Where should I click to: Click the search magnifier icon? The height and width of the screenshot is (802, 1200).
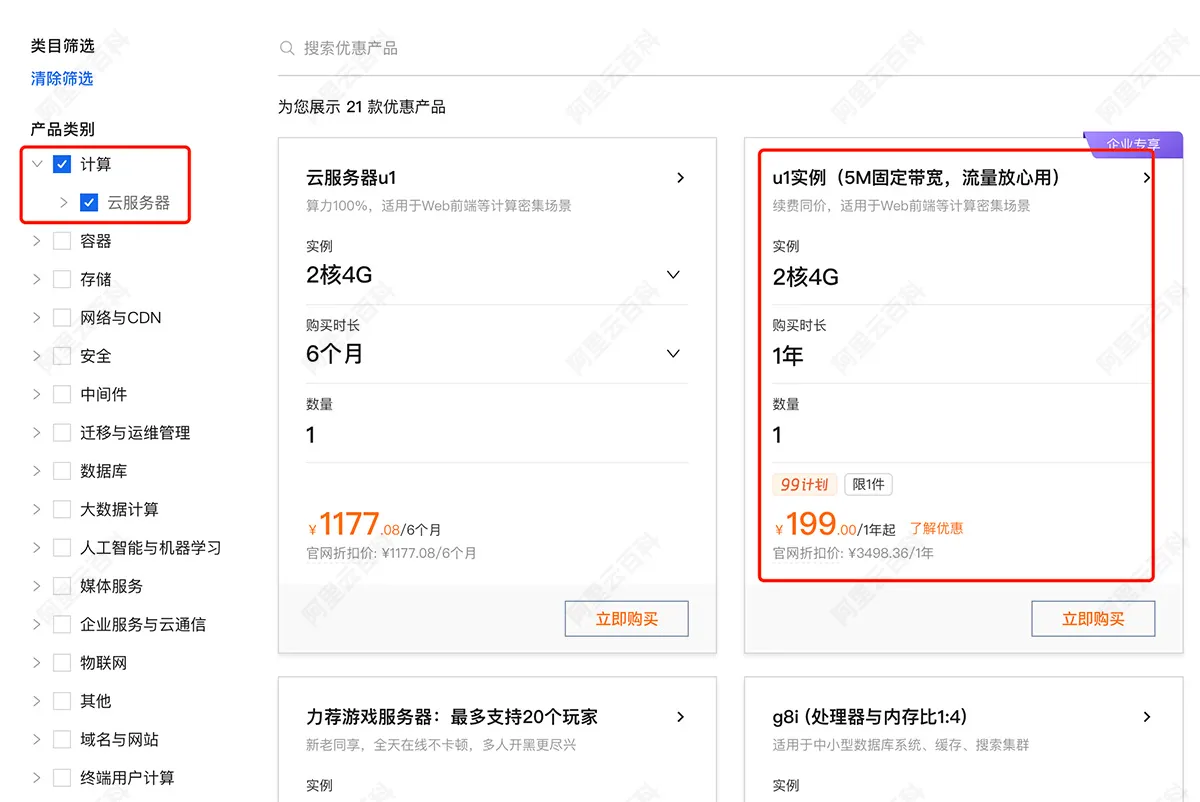(x=286, y=46)
